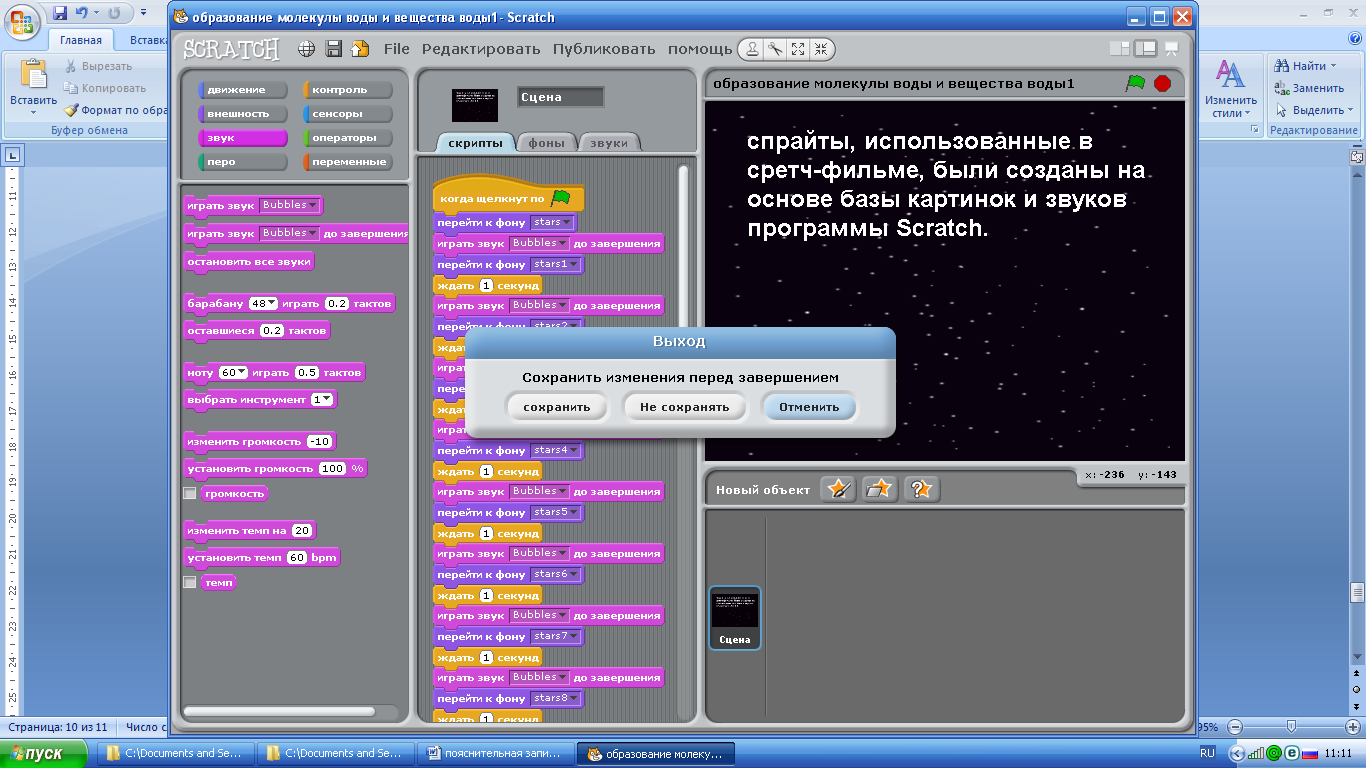Select the скрипты tab
The width and height of the screenshot is (1366, 768).
475,143
